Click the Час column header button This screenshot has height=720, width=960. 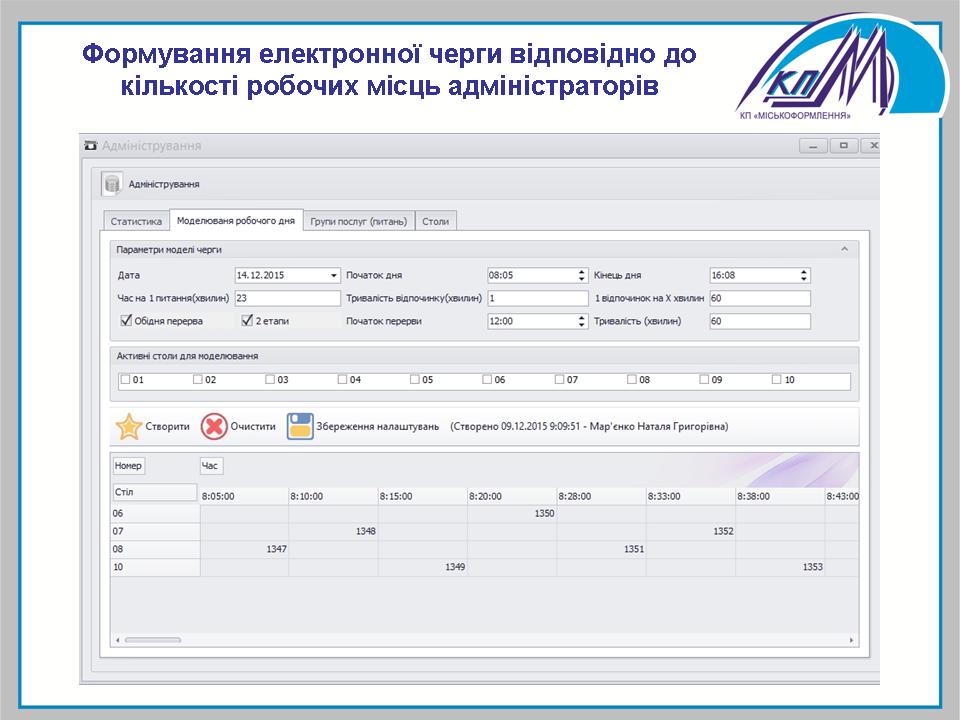point(210,466)
